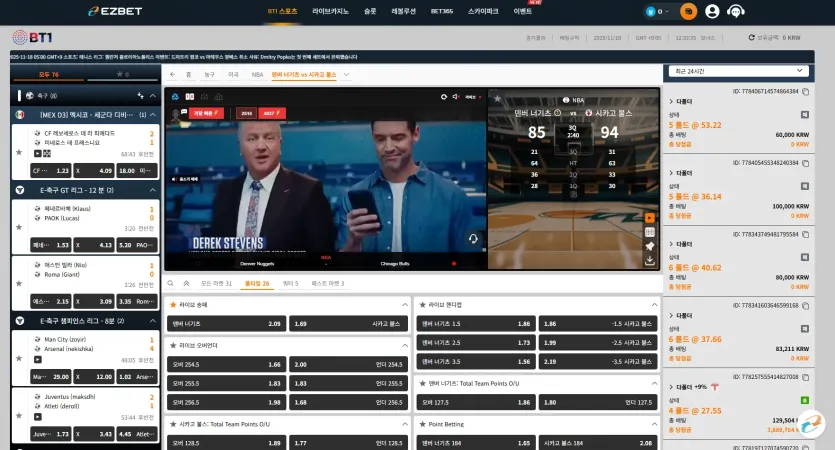Screen dimensions: 835x450
Task: Collapse E-soccer GT League 12 min group
Action: pyautogui.click(x=153, y=190)
